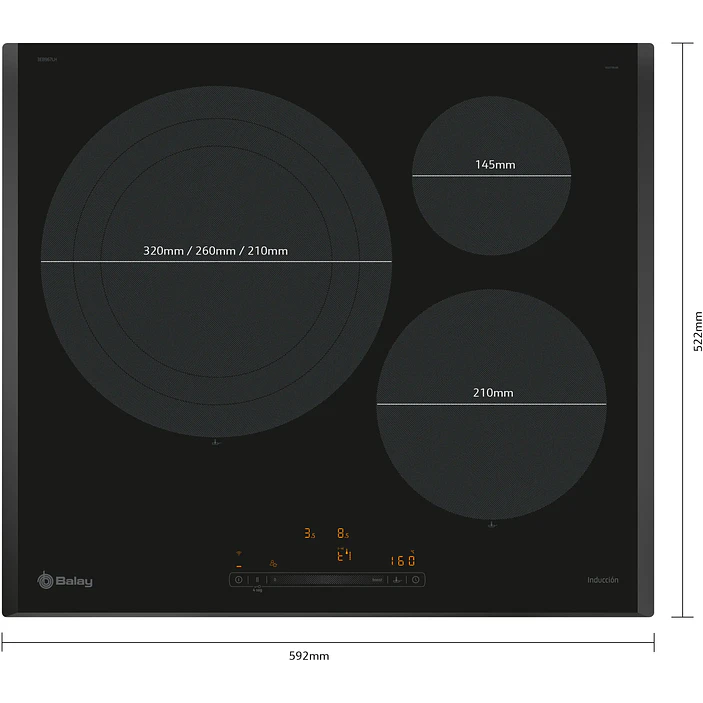Click the 592mm width dimension label
This screenshot has width=703, height=703.
click(x=309, y=656)
